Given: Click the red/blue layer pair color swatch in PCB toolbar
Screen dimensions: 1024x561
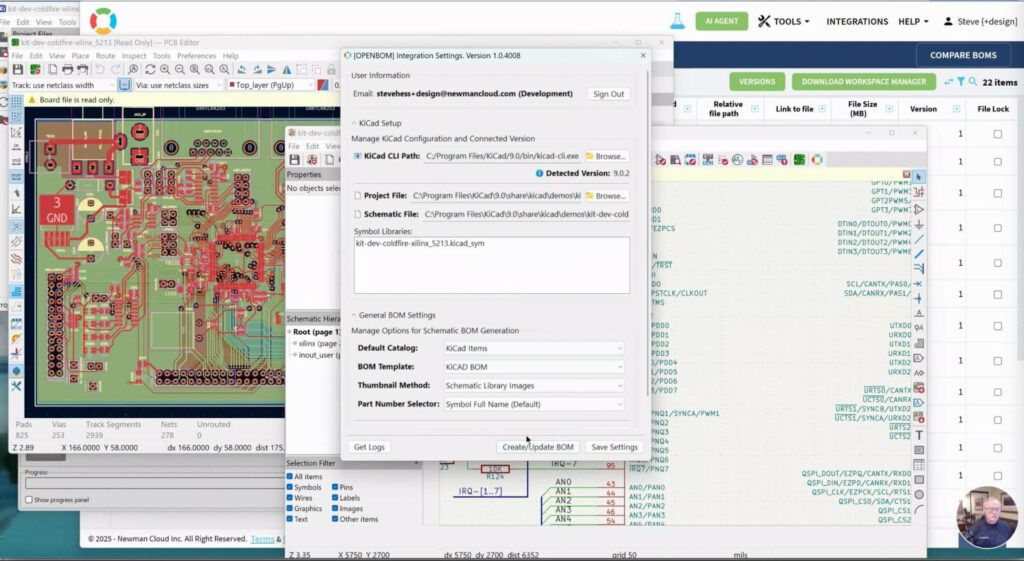Looking at the screenshot, I should tap(323, 85).
